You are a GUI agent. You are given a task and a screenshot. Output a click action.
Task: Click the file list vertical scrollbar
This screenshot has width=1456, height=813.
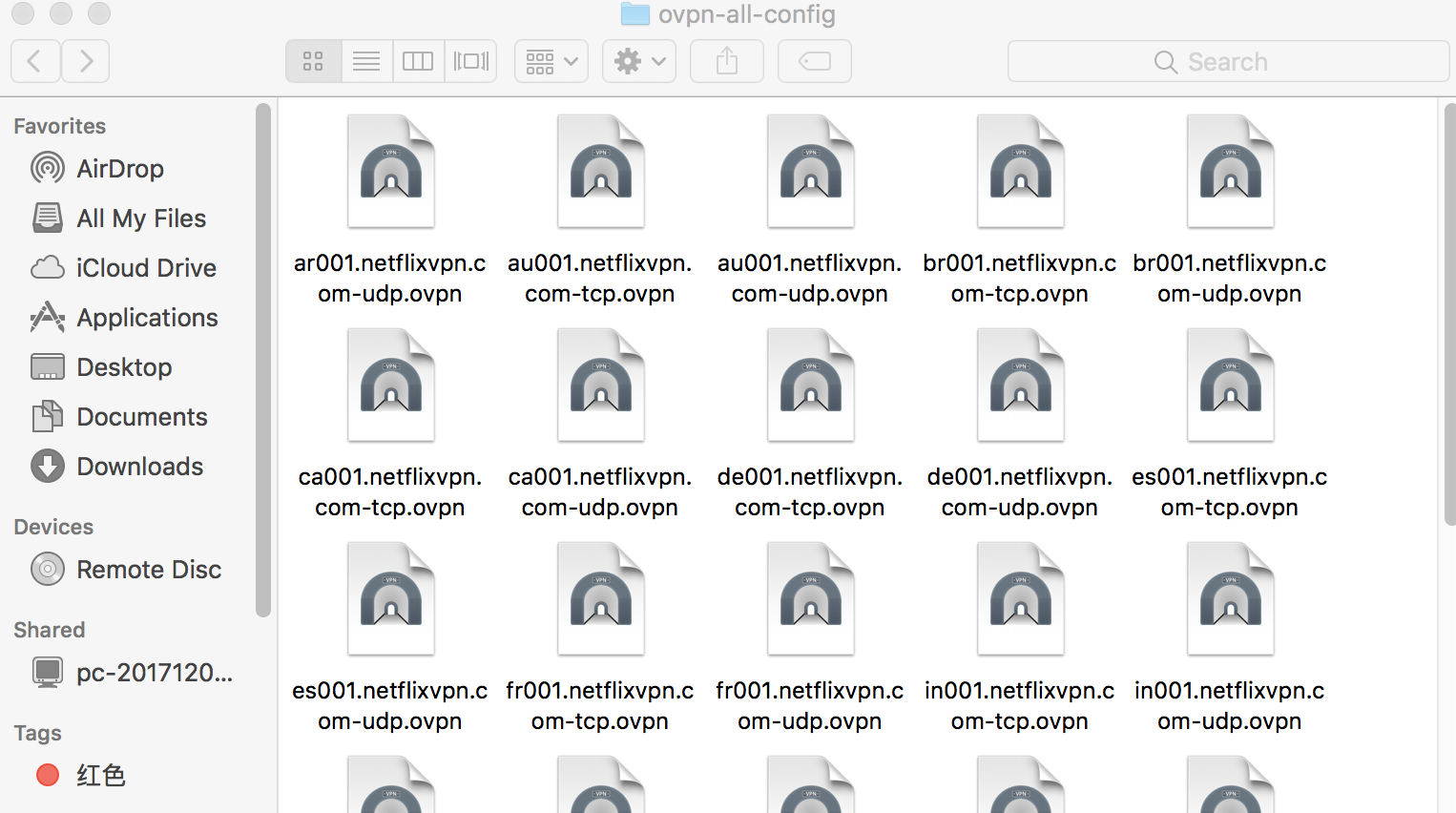pos(1450,315)
